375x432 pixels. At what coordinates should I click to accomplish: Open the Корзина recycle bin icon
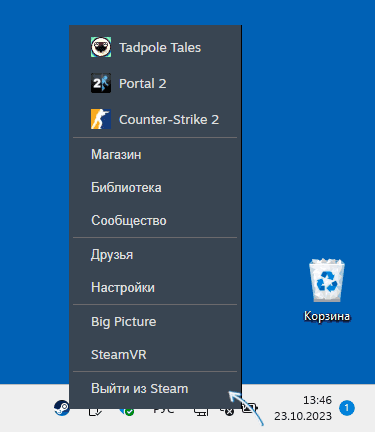[327, 280]
